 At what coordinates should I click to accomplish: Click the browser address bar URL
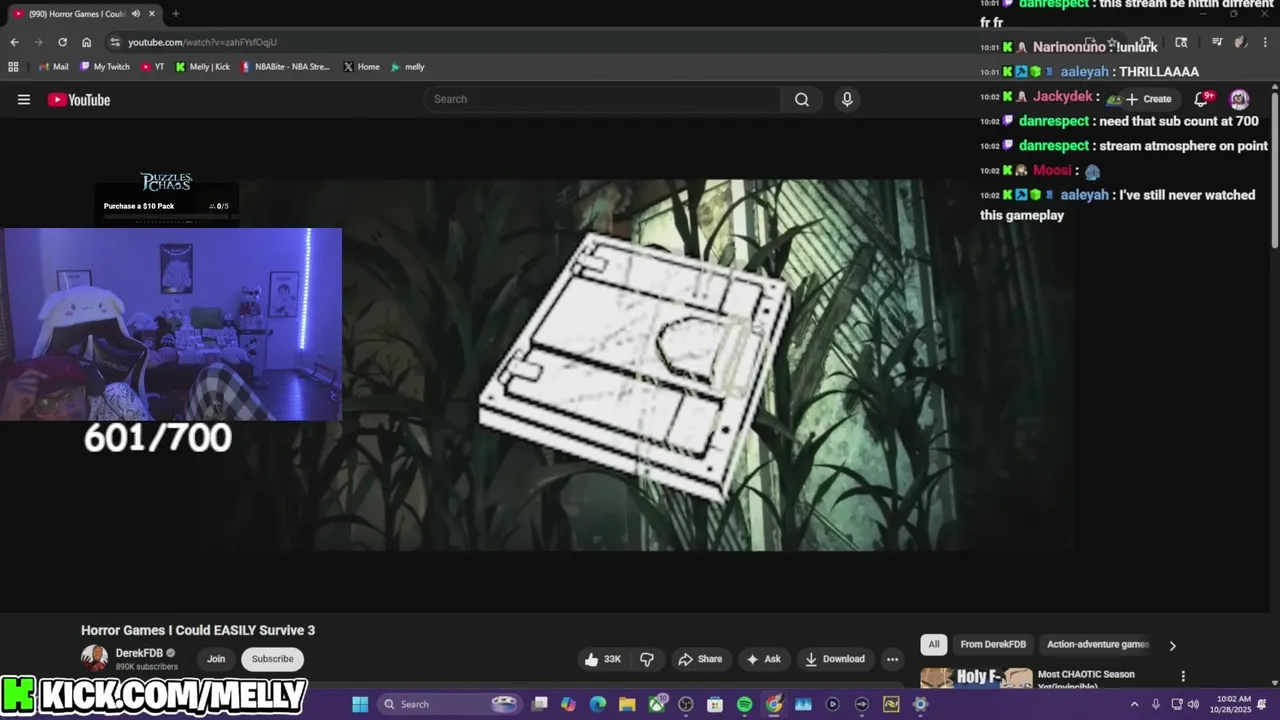point(202,42)
